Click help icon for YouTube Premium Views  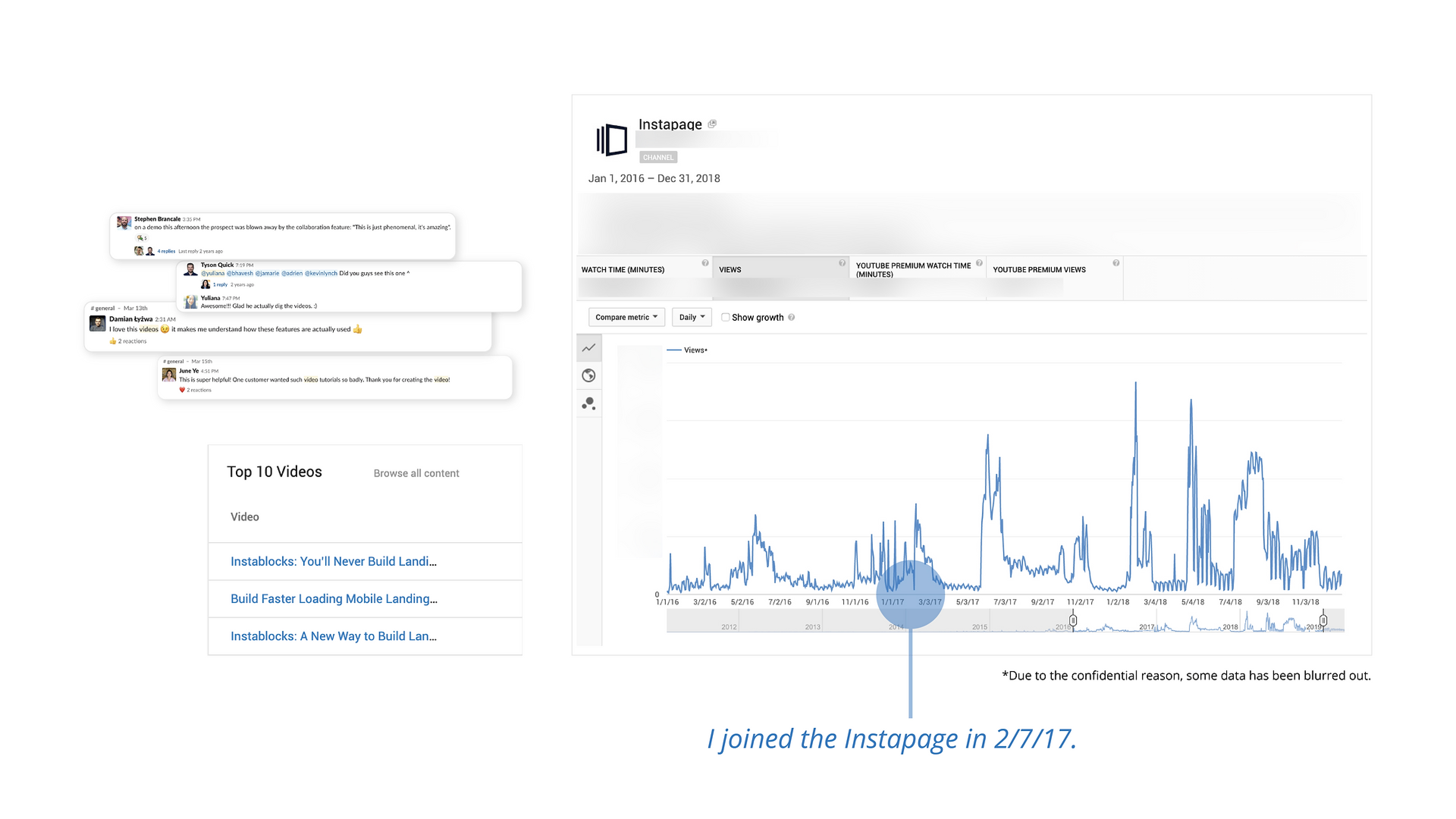(x=1116, y=263)
